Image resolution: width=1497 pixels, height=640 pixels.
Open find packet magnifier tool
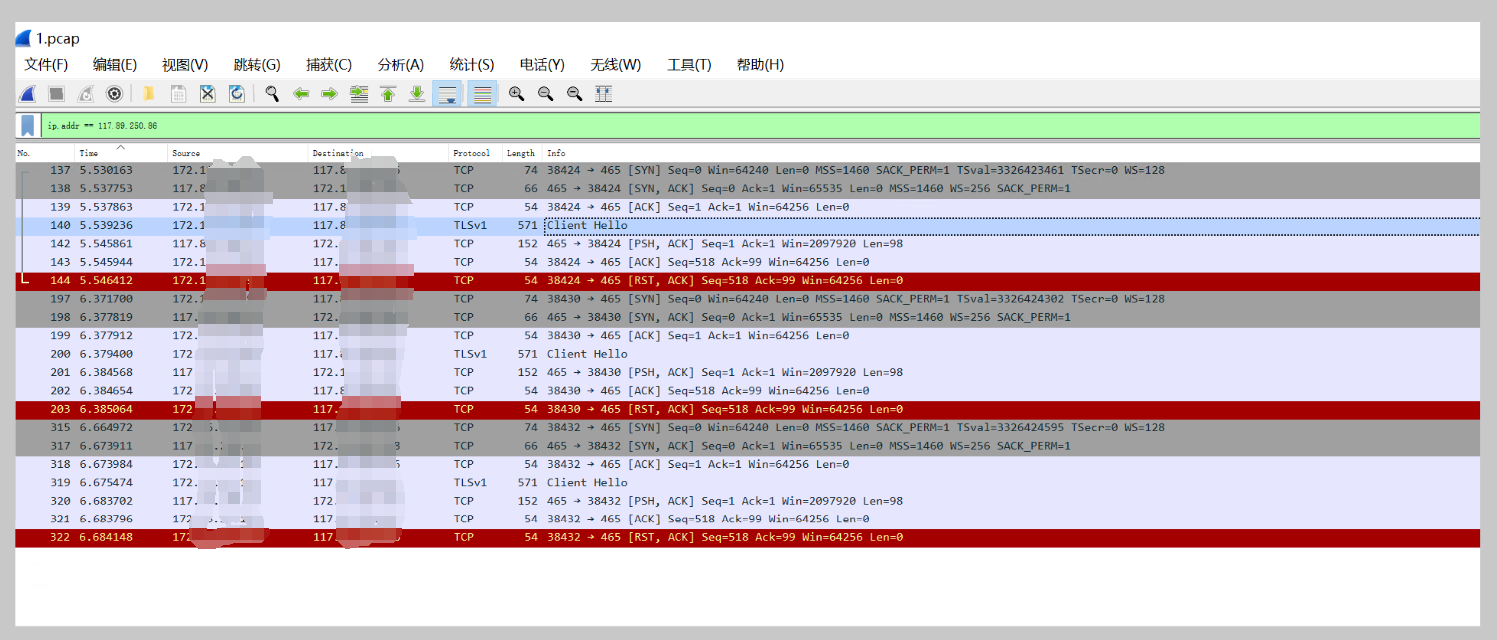click(271, 94)
